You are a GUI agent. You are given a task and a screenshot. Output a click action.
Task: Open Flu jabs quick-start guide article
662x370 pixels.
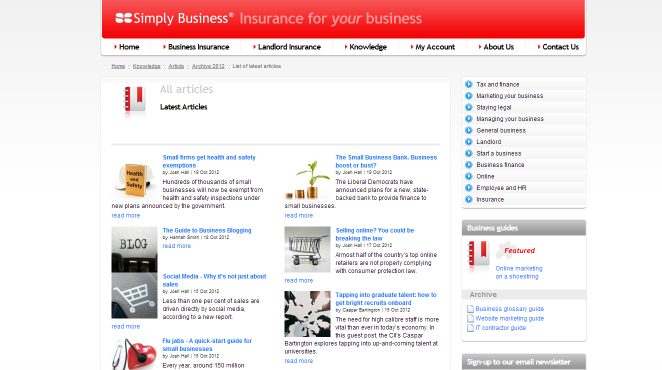point(207,345)
